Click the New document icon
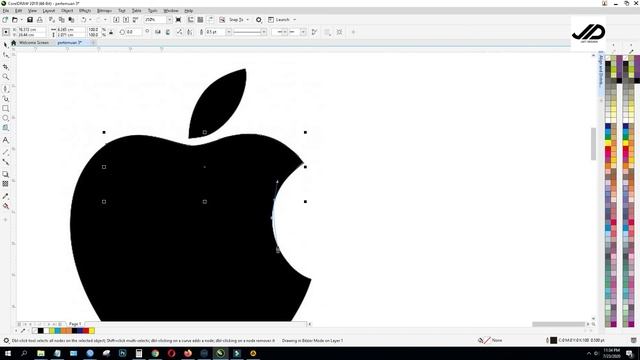The image size is (640, 360). 5,20
